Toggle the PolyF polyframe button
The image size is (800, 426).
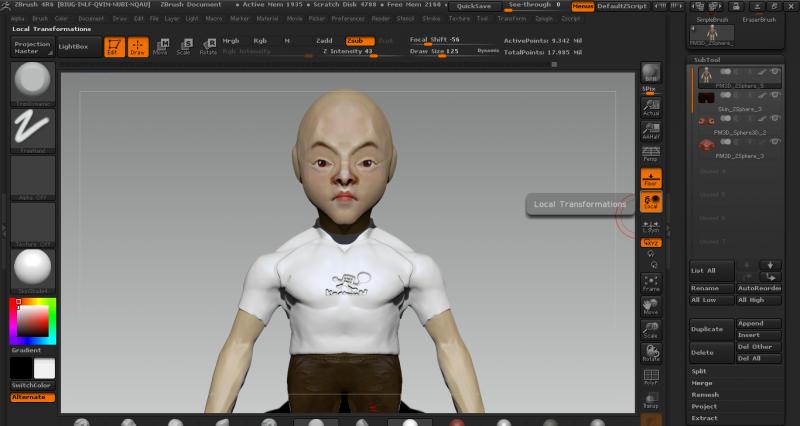pos(651,377)
